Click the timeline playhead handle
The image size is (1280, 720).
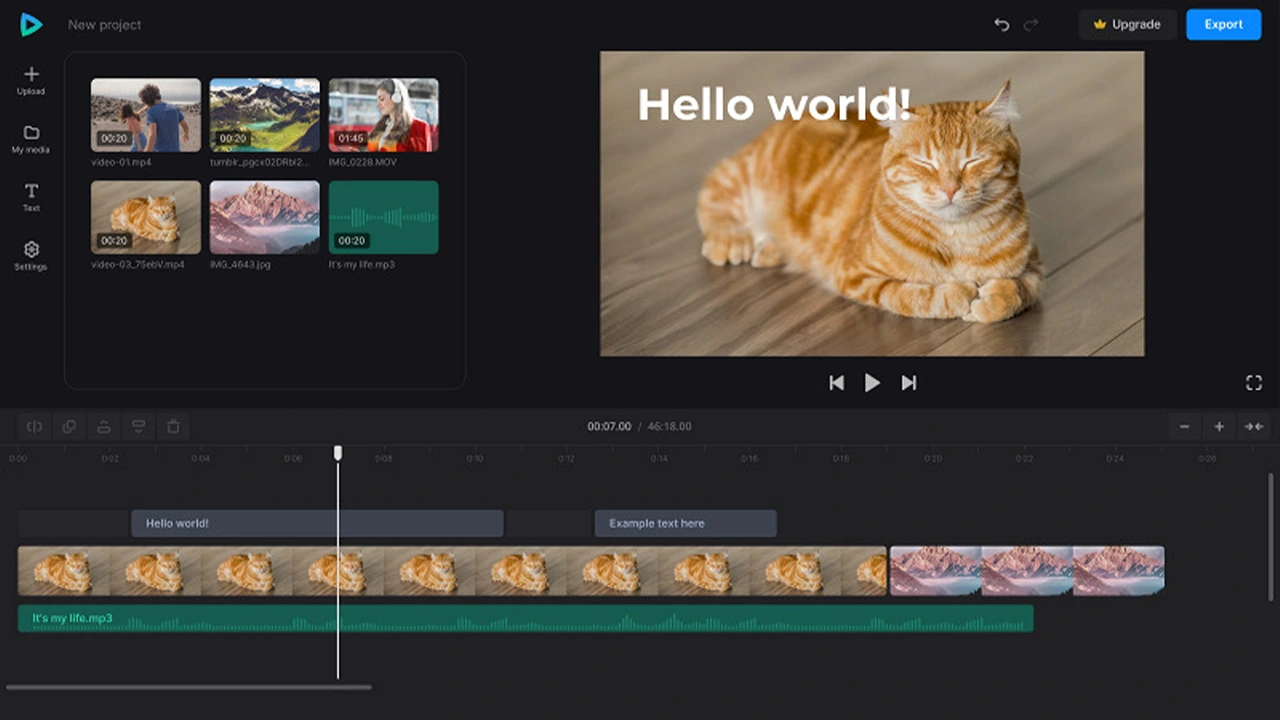(x=338, y=453)
